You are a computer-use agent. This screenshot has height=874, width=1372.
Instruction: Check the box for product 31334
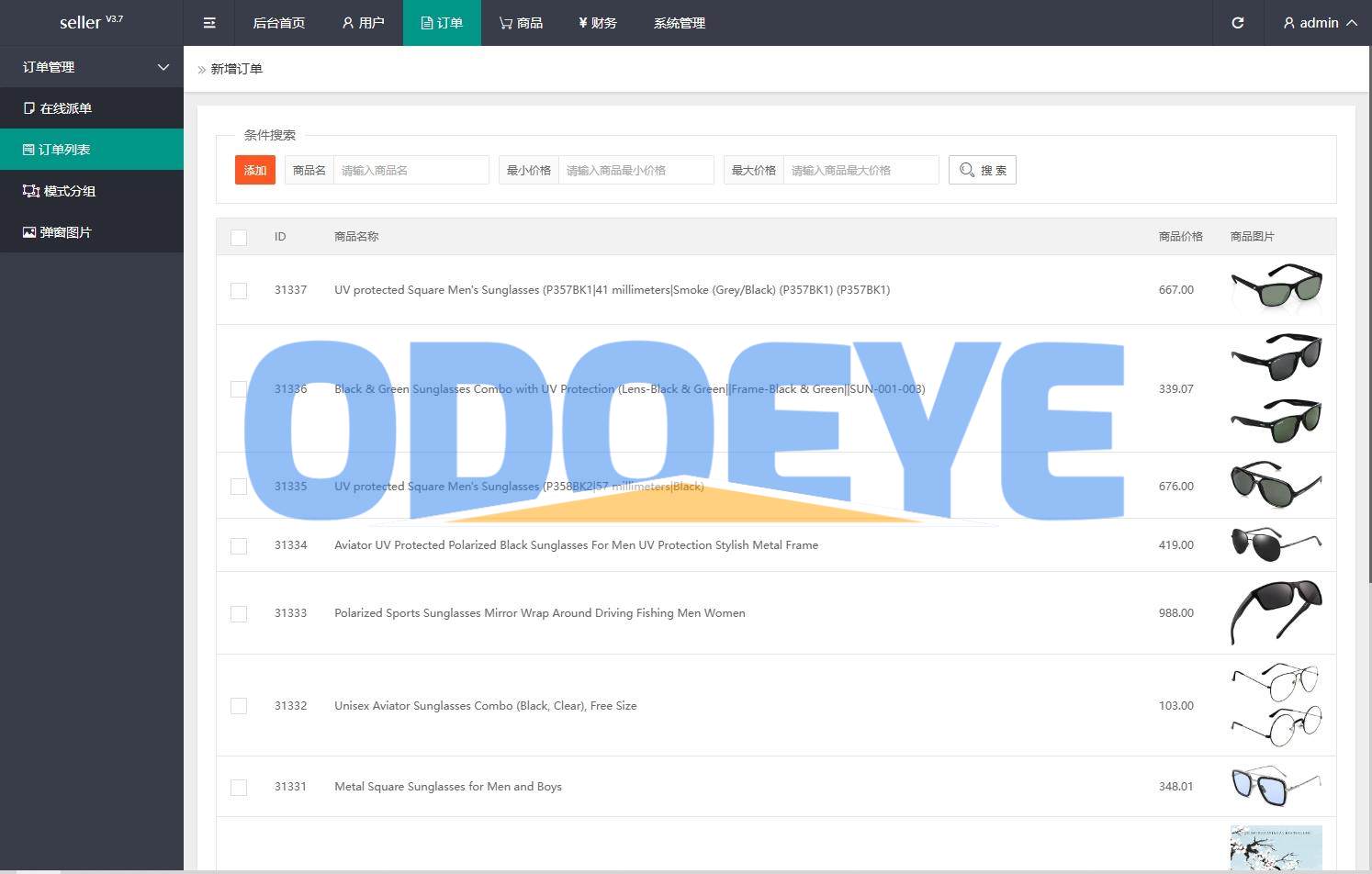click(239, 546)
